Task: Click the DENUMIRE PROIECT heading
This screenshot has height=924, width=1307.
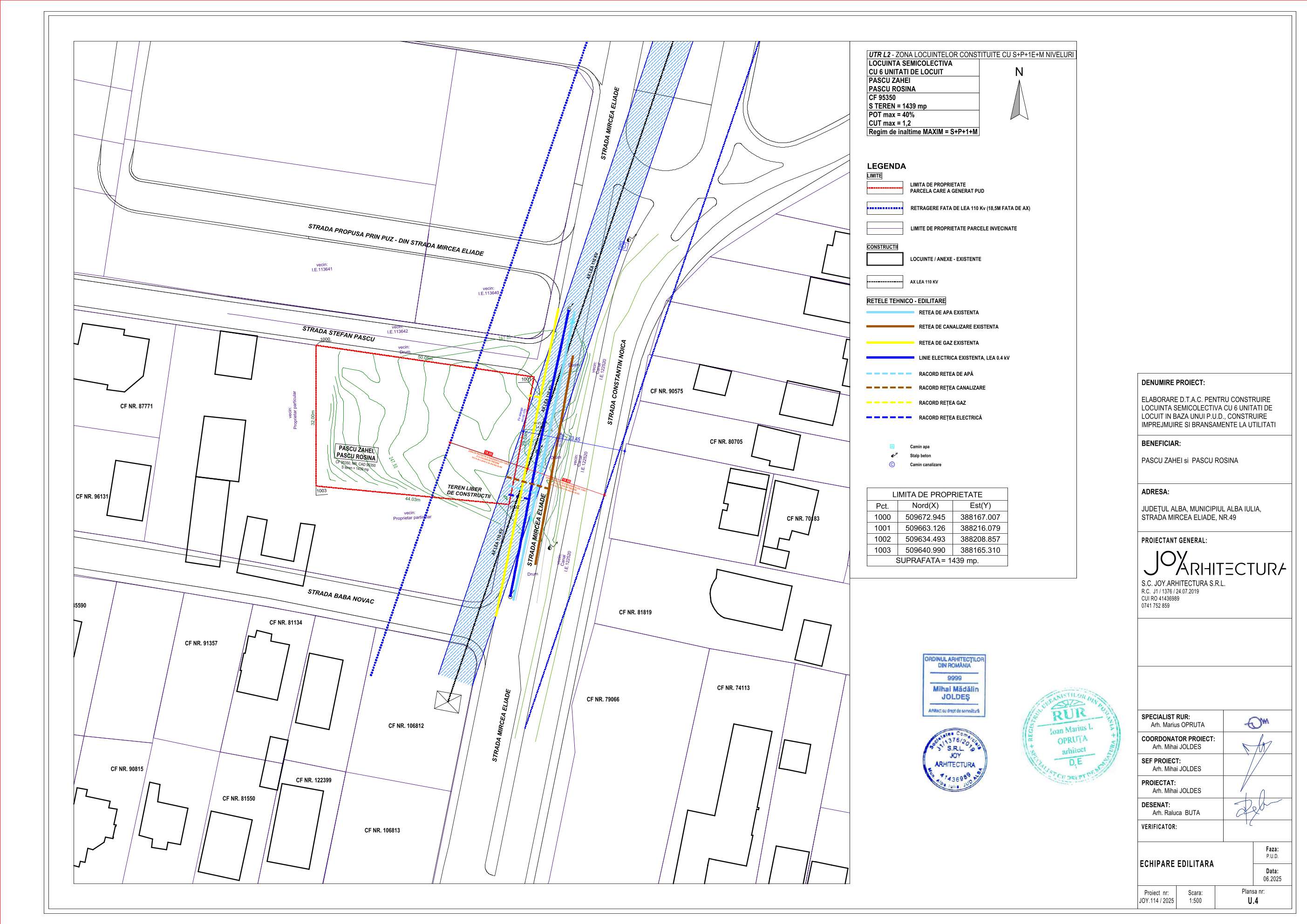Action: [x=1173, y=383]
